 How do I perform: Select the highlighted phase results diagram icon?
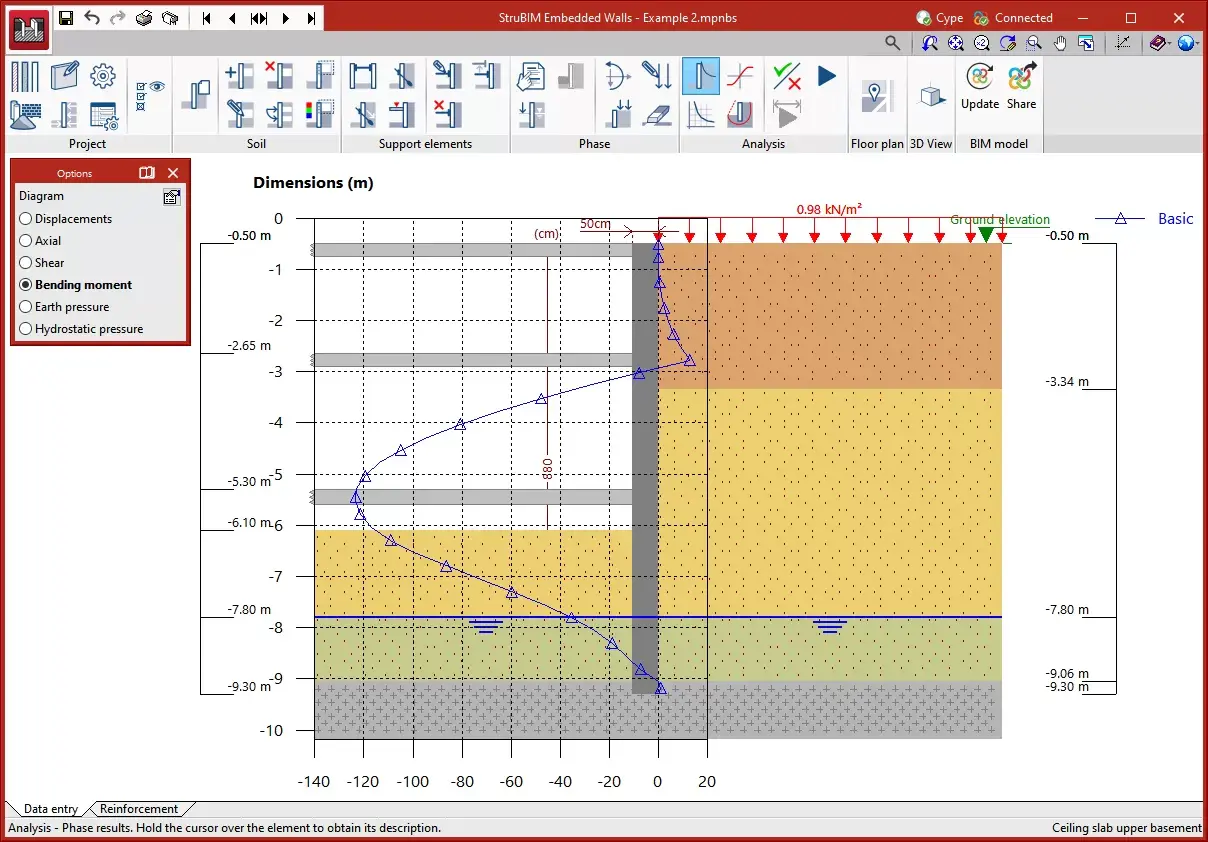tap(701, 76)
